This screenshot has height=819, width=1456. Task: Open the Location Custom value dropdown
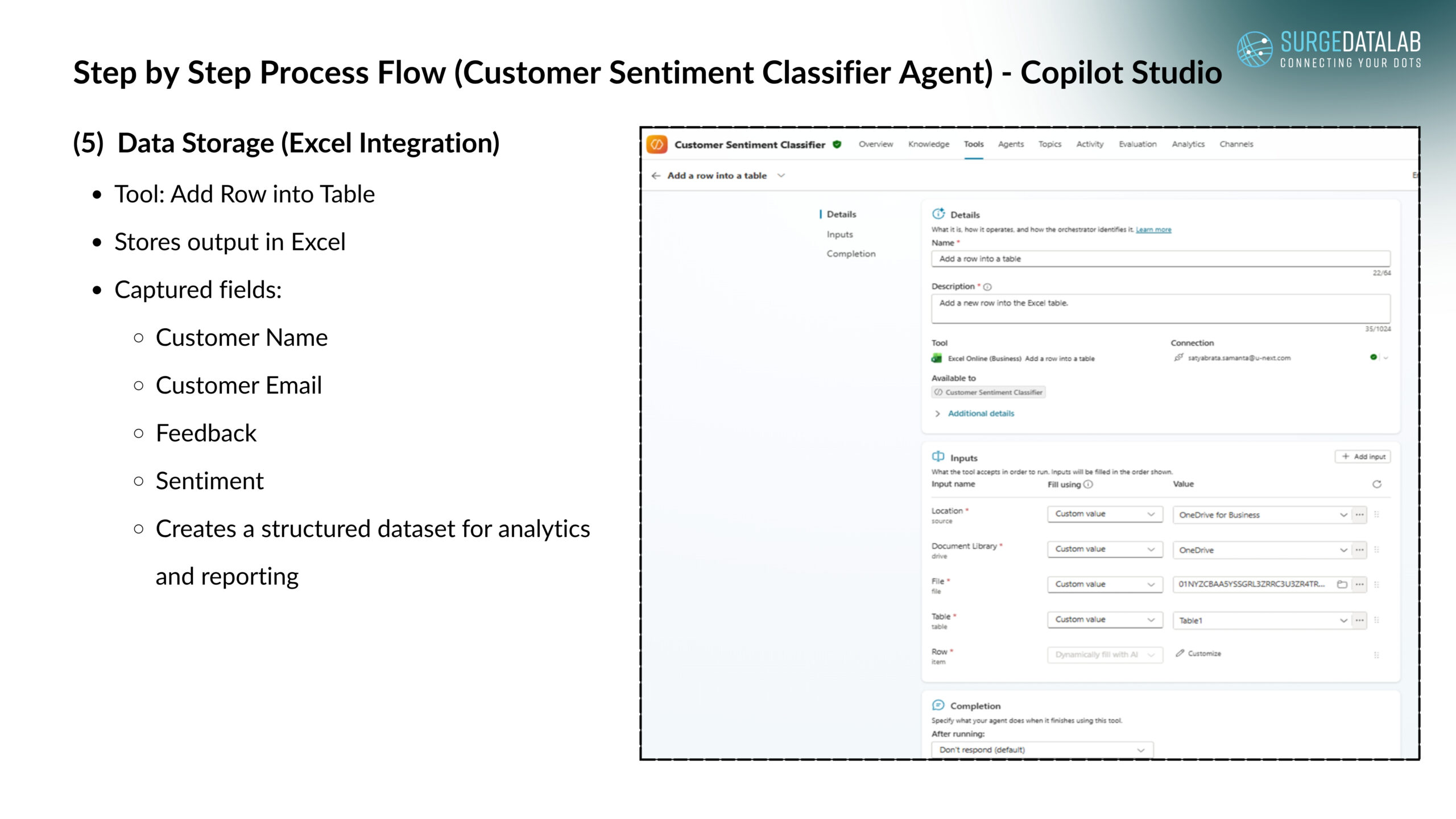pos(1105,514)
